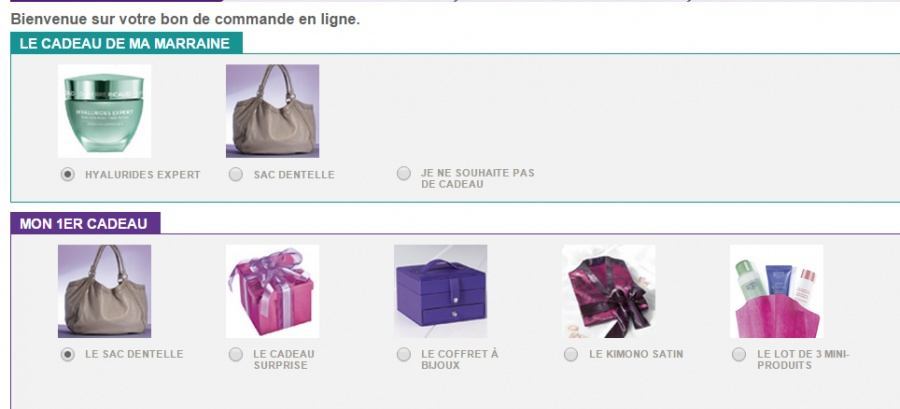Select Je ne souhaite pas de cadeau
This screenshot has width=900, height=409.
coord(404,173)
